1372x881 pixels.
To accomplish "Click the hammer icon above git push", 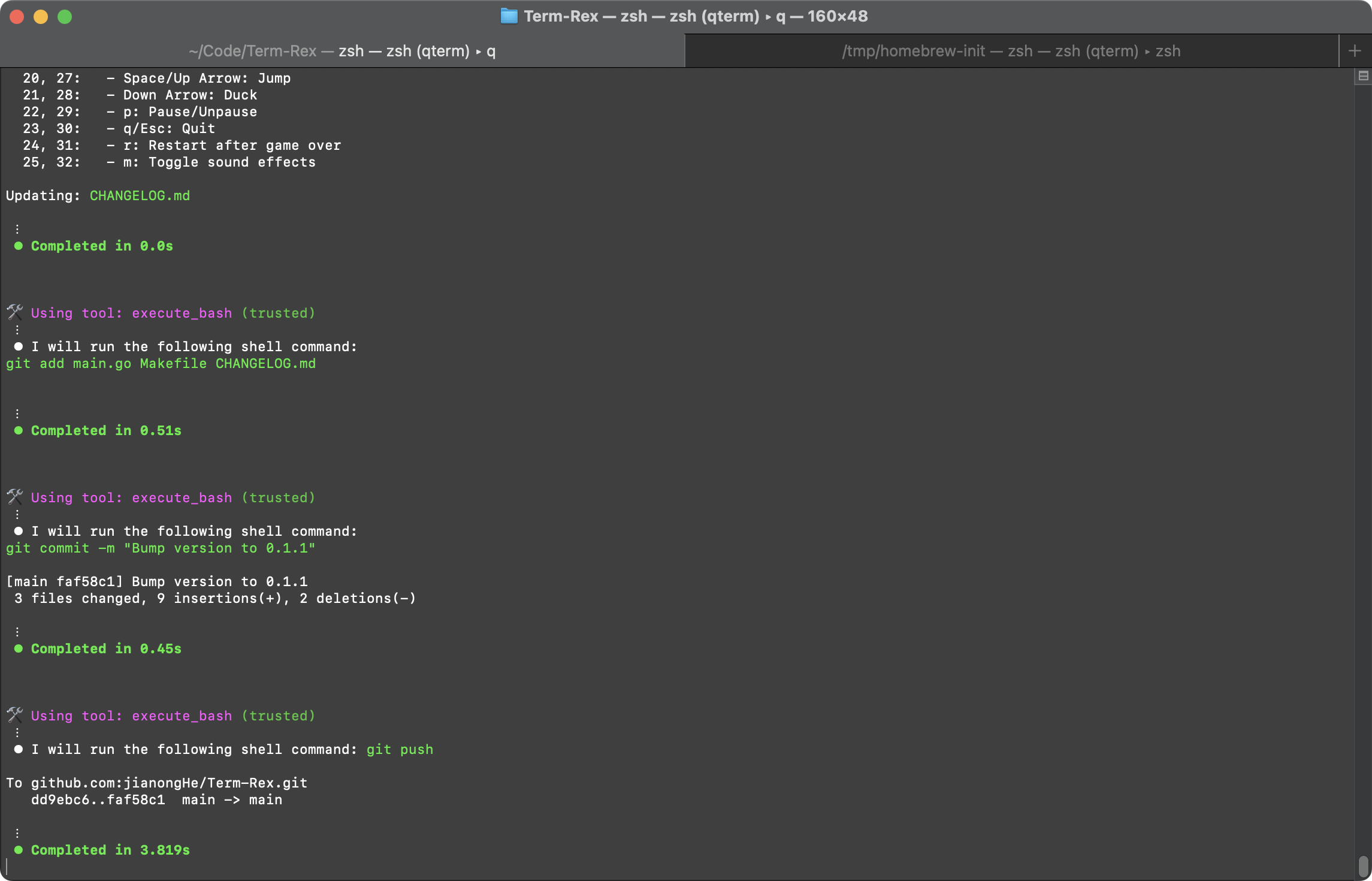I will pos(15,715).
